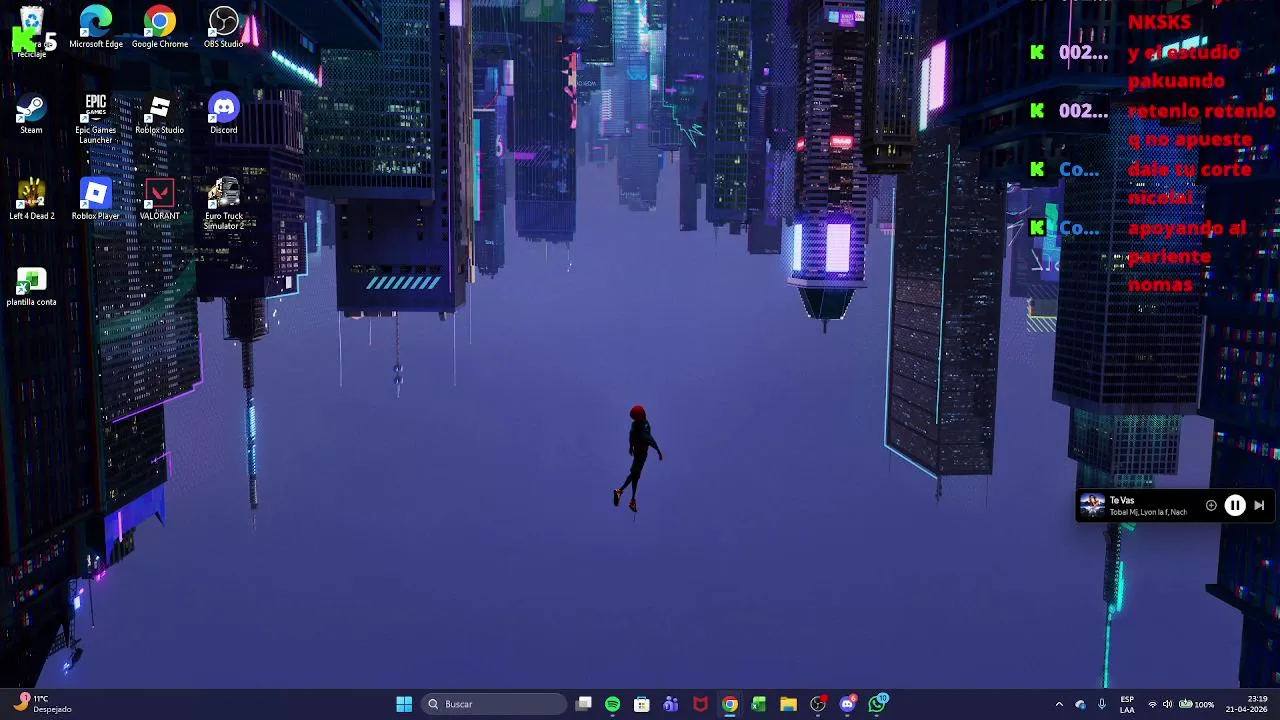Open WhatsApp from the taskbar
This screenshot has width=1280, height=720.
(877, 704)
